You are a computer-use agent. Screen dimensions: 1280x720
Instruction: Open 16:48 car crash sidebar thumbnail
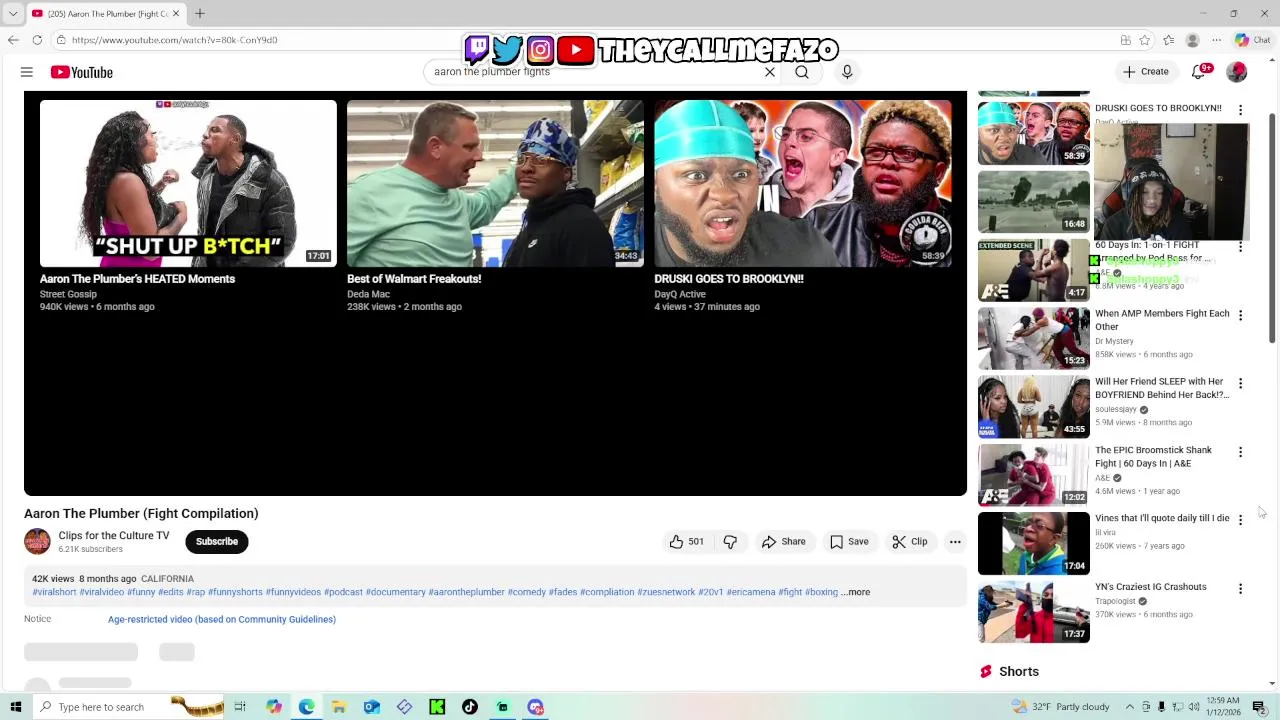tap(1034, 201)
